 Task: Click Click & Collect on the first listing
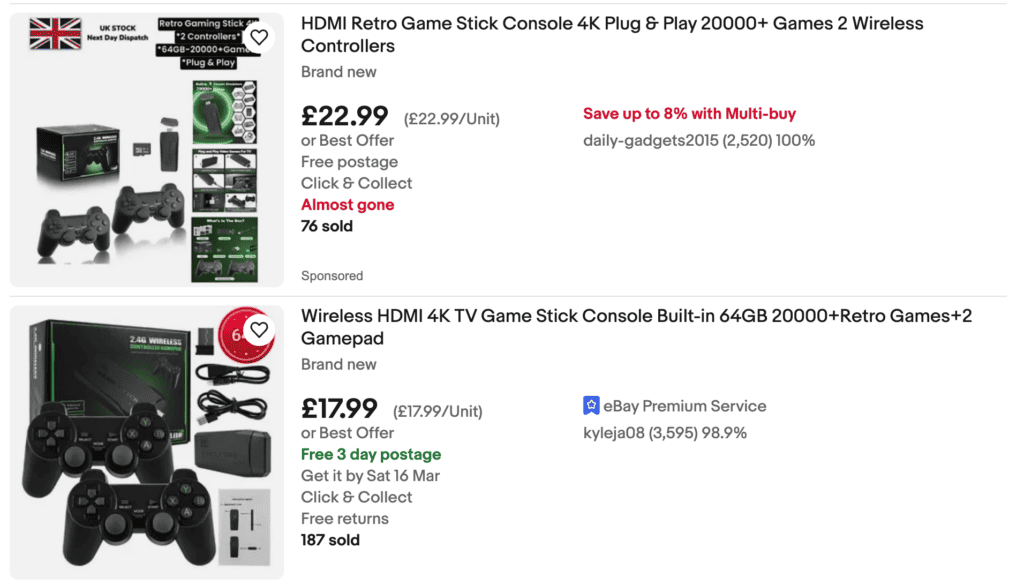click(x=356, y=183)
